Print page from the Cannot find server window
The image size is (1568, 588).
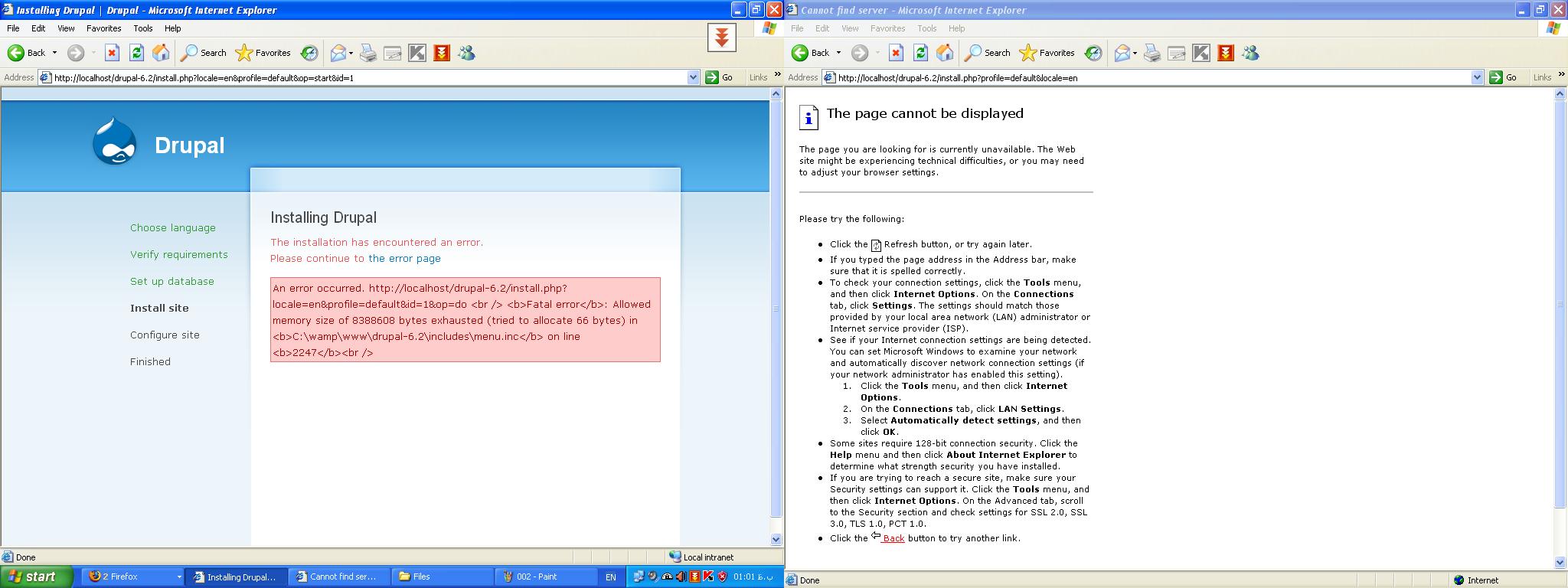[x=1152, y=53]
